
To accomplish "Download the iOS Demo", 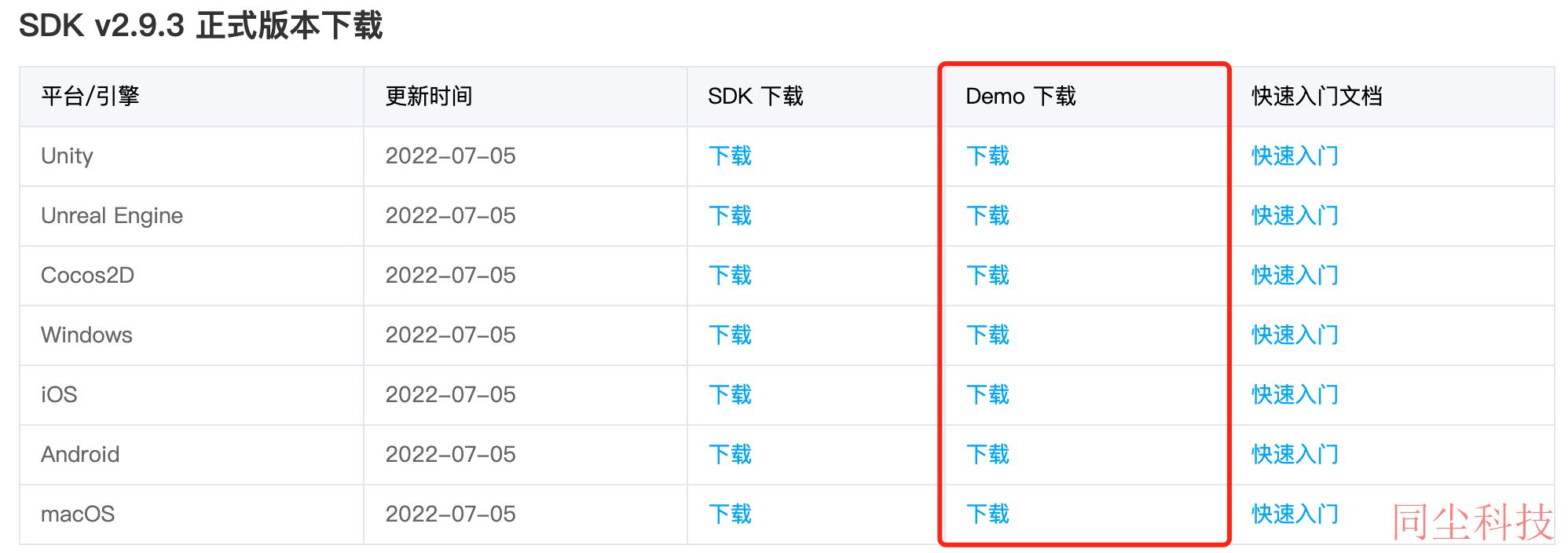I will point(987,394).
